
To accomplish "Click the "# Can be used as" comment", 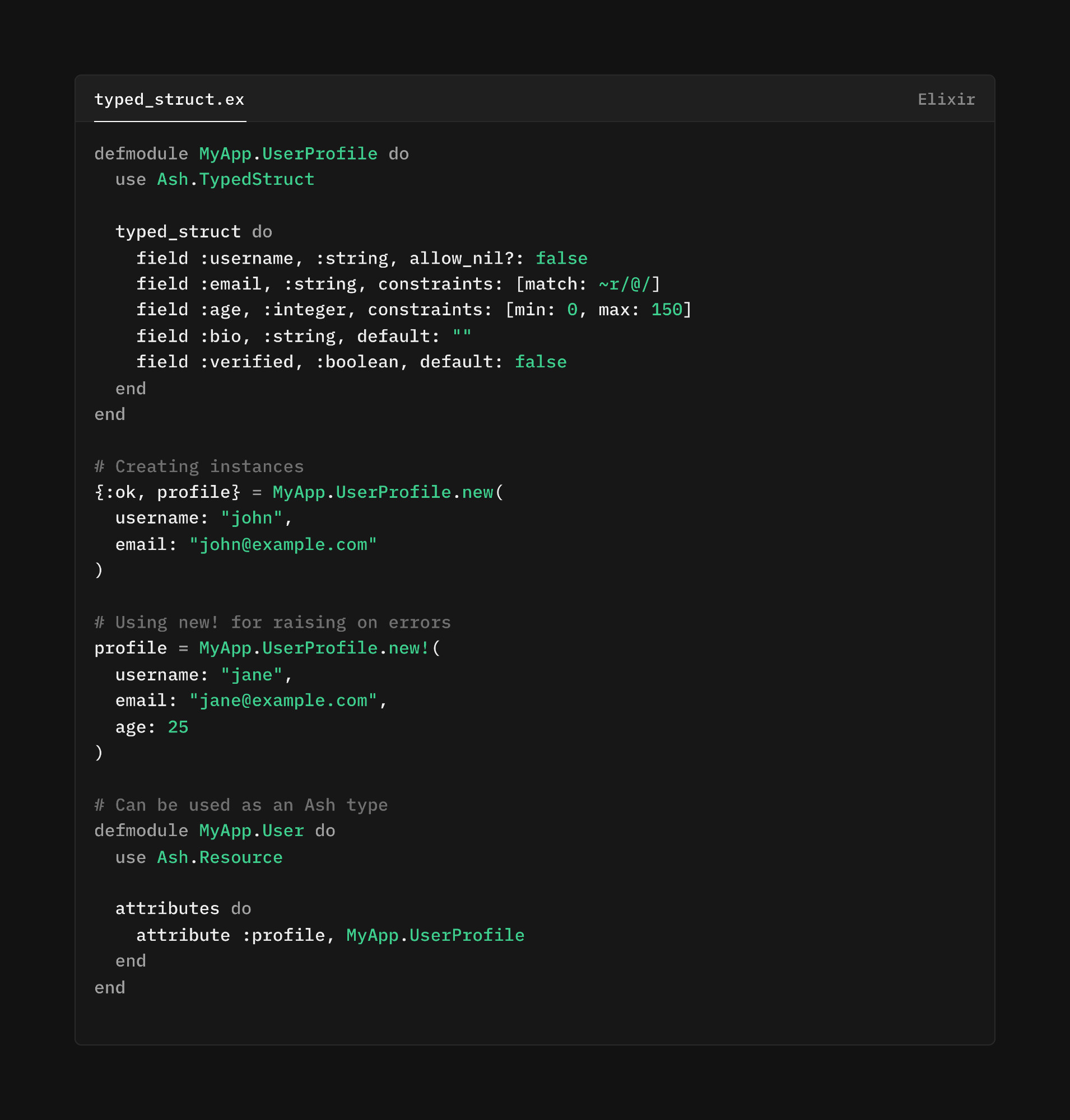I will click(x=241, y=805).
